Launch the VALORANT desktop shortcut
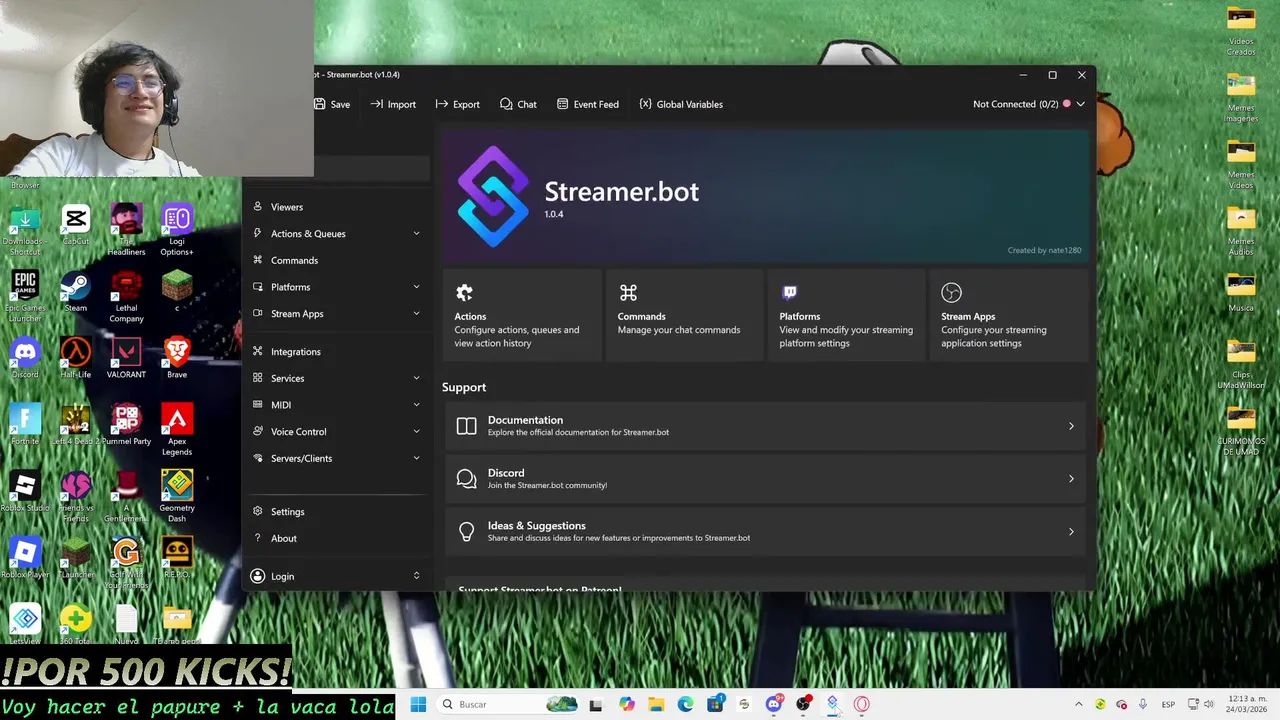The height and width of the screenshot is (720, 1280). point(126,358)
